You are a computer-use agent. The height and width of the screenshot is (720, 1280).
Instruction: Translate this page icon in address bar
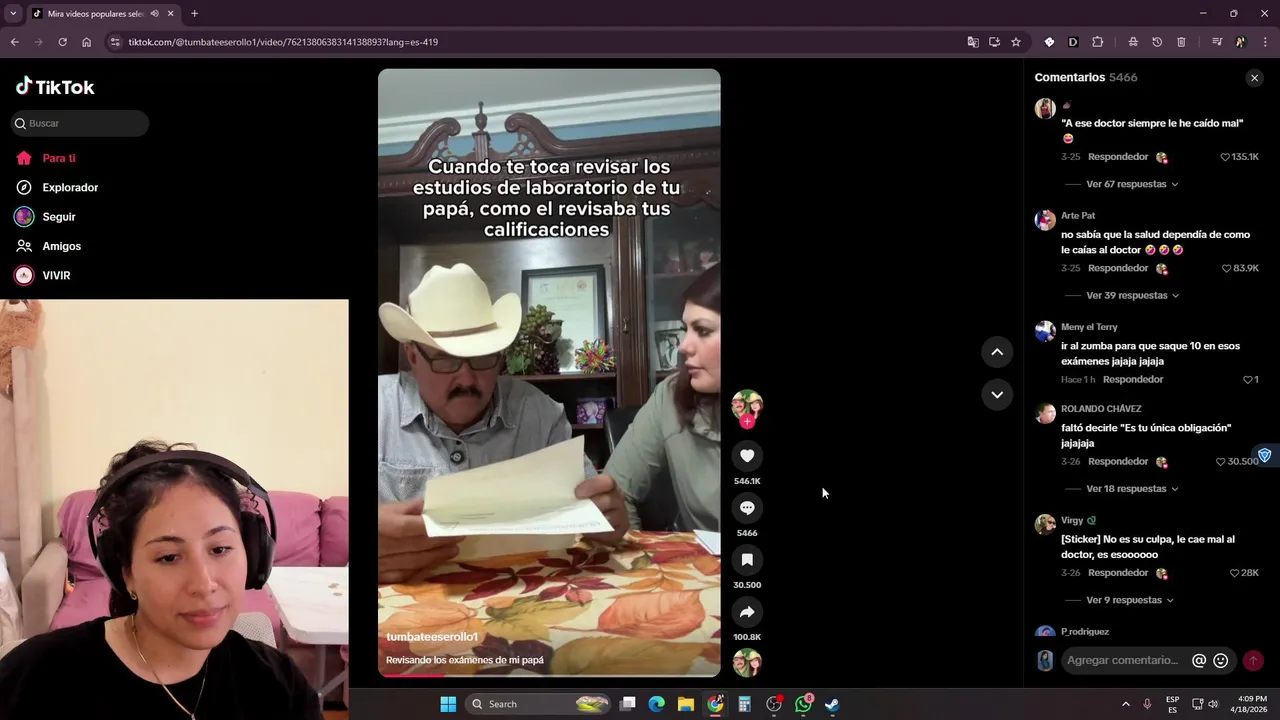click(x=973, y=42)
